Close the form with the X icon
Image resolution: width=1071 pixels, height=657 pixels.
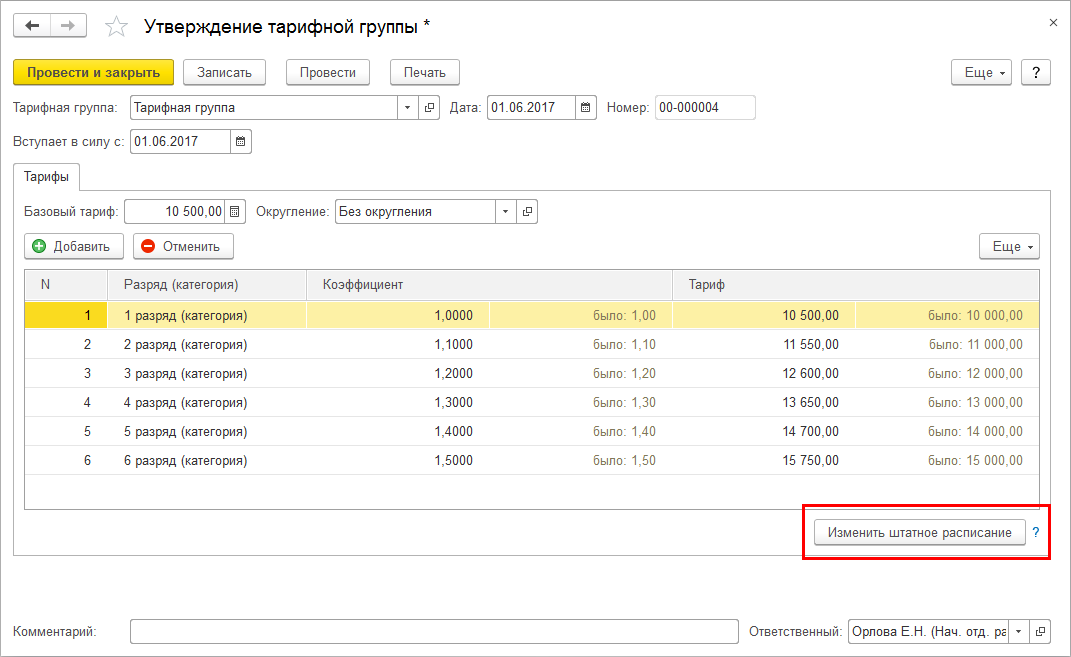click(x=1053, y=23)
